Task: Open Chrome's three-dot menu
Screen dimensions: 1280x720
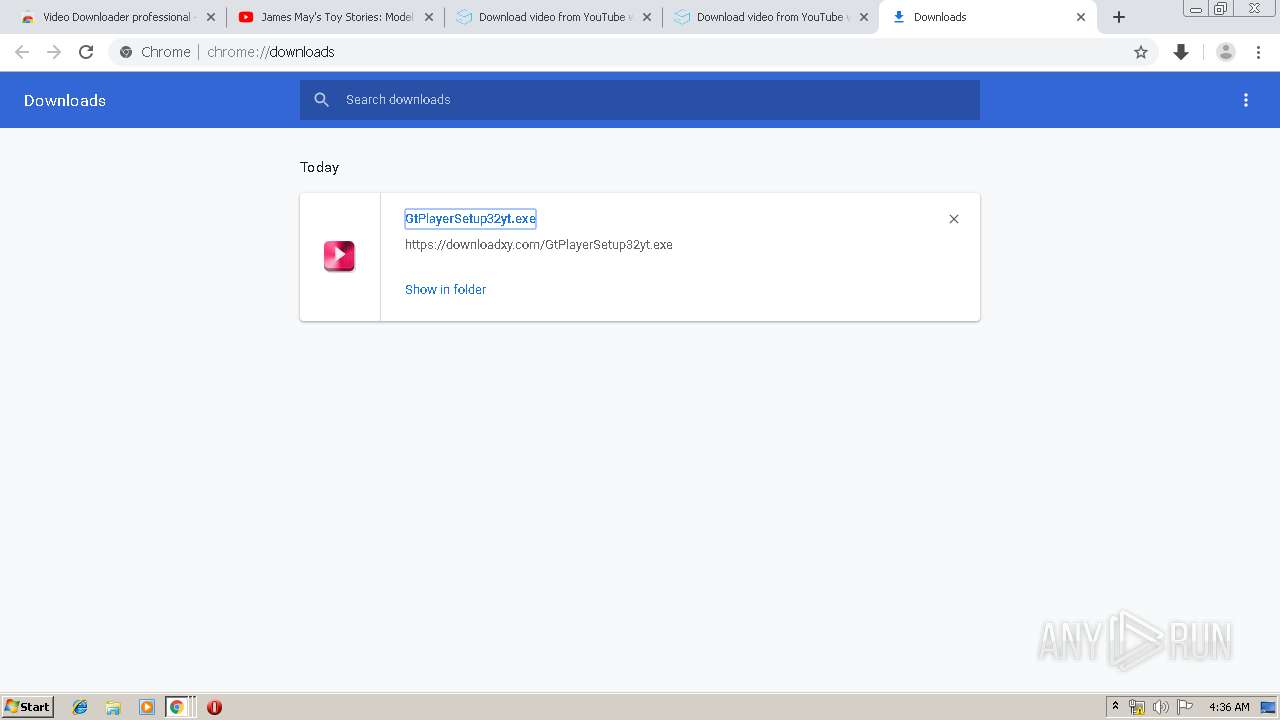Action: point(1259,52)
